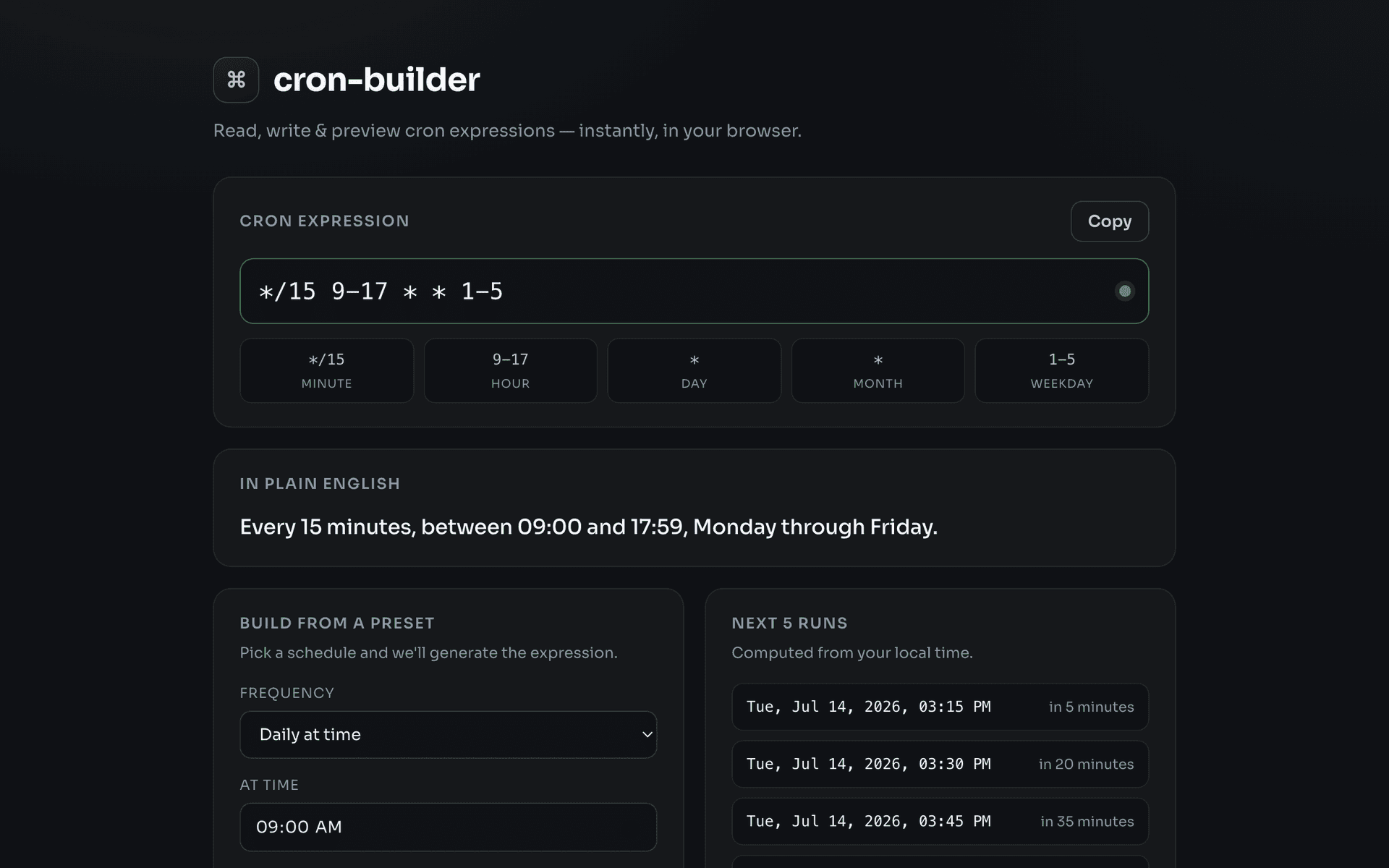Select the 9-17 HOUR field chip
The width and height of the screenshot is (1389, 868).
point(511,370)
